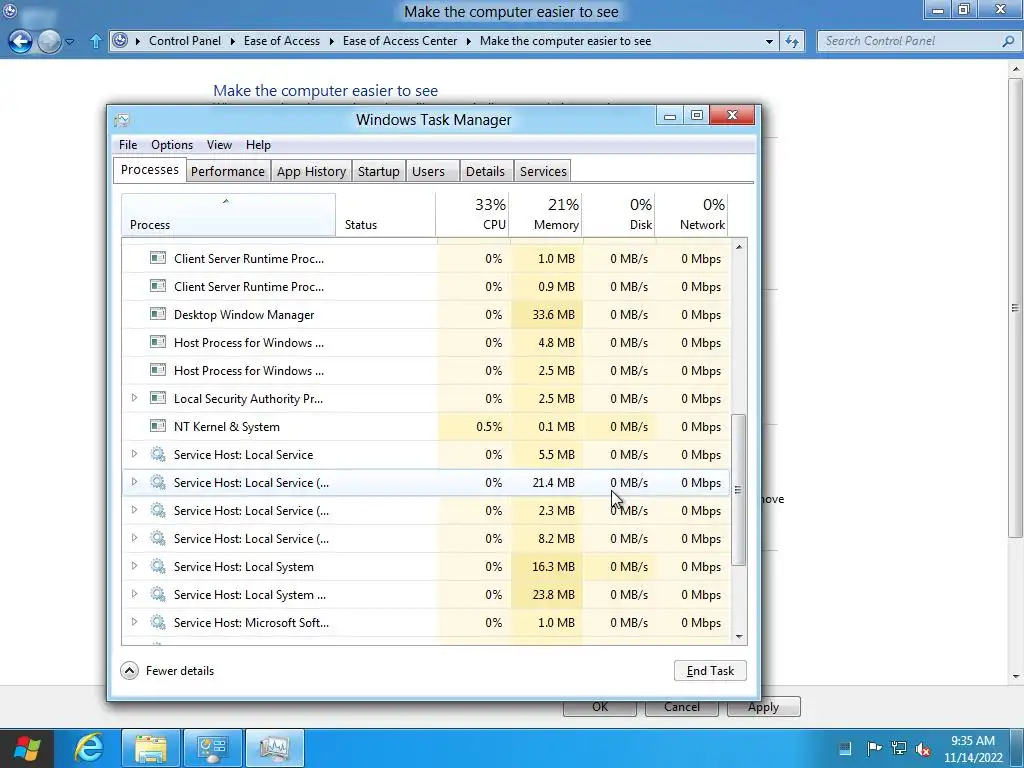Click the keyboard tray icon
This screenshot has width=1024, height=768.
point(844,748)
